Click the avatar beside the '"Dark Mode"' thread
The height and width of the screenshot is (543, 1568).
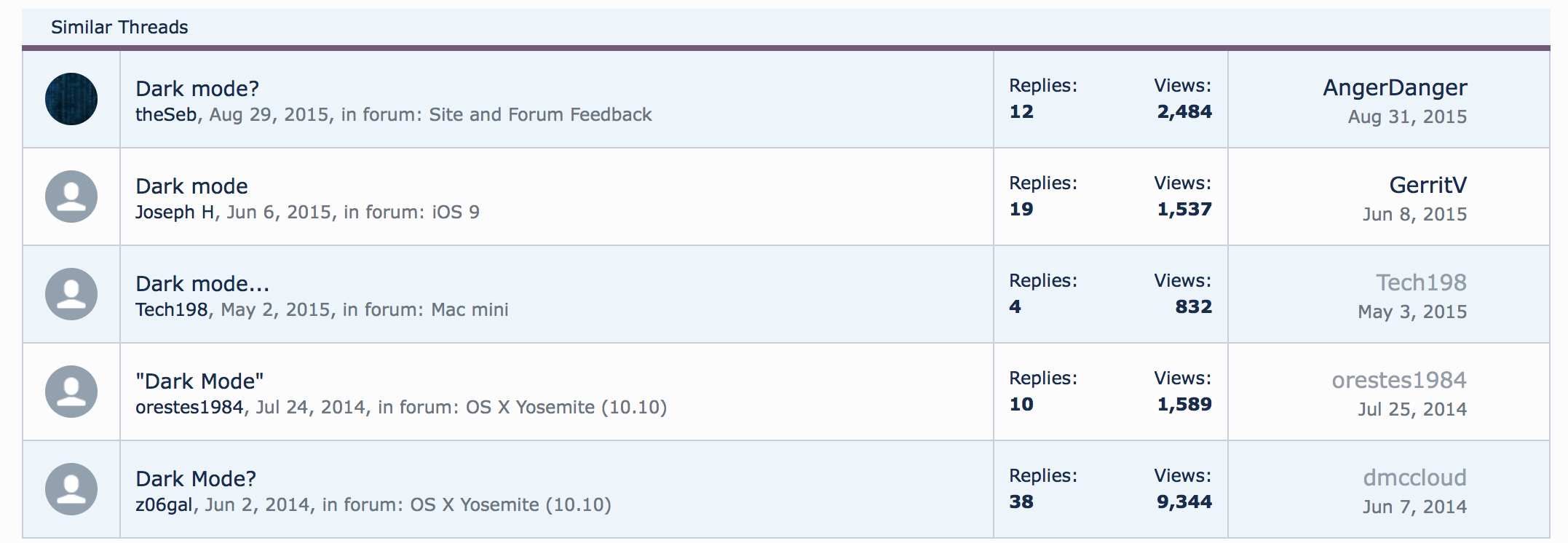click(x=71, y=392)
